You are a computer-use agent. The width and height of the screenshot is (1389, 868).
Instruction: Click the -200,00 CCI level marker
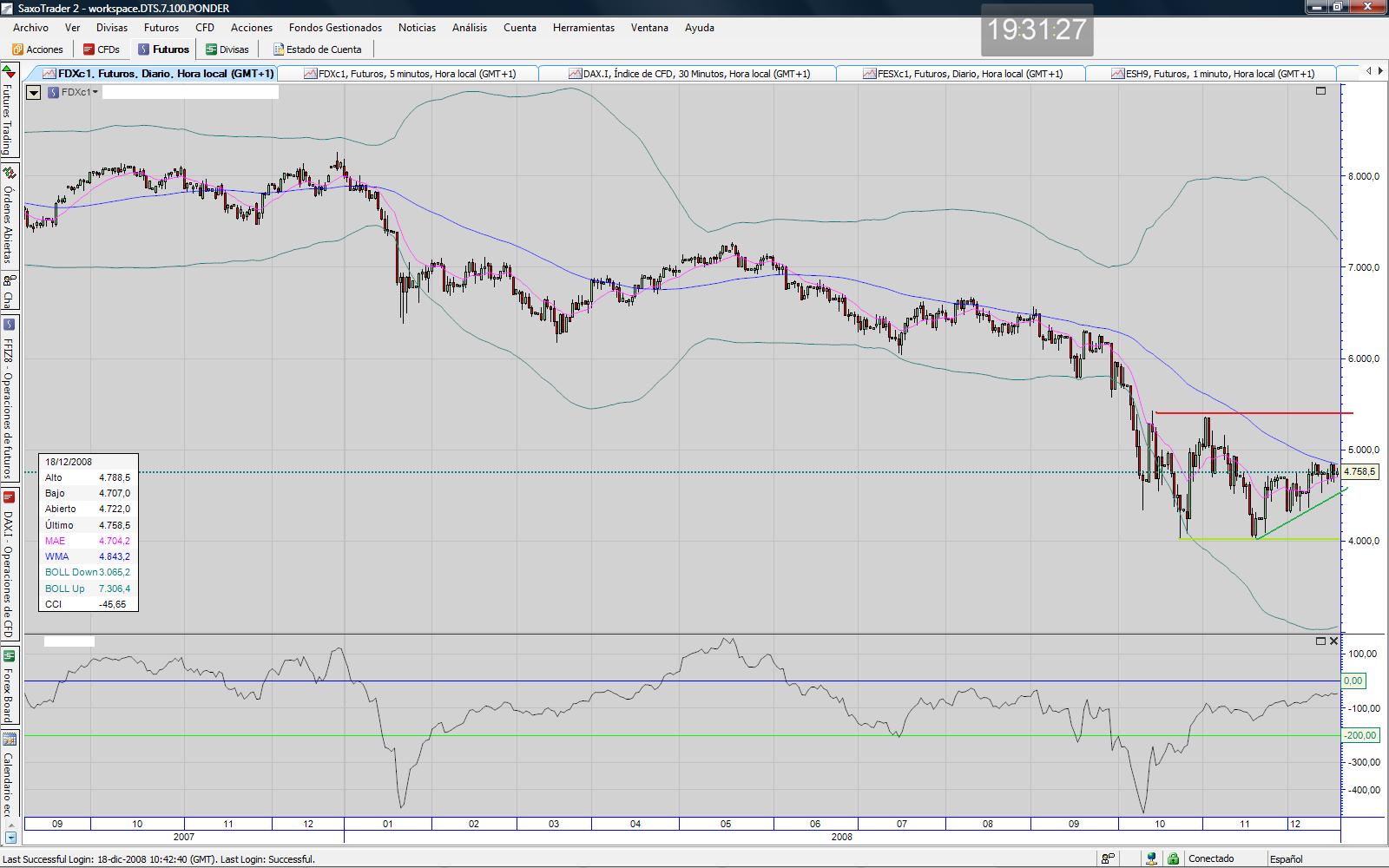1359,736
